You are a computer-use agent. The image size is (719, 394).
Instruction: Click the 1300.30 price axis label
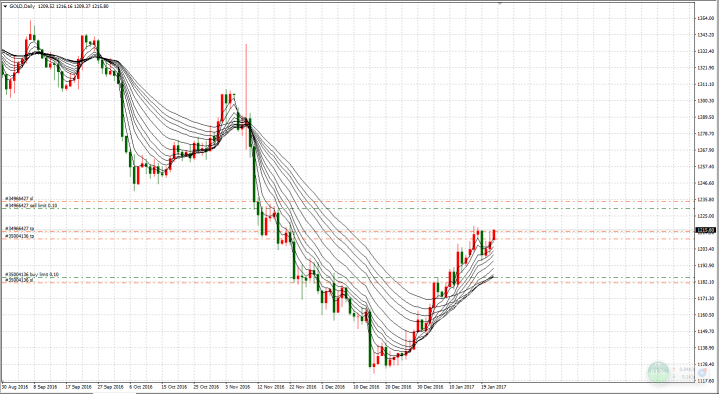706,100
